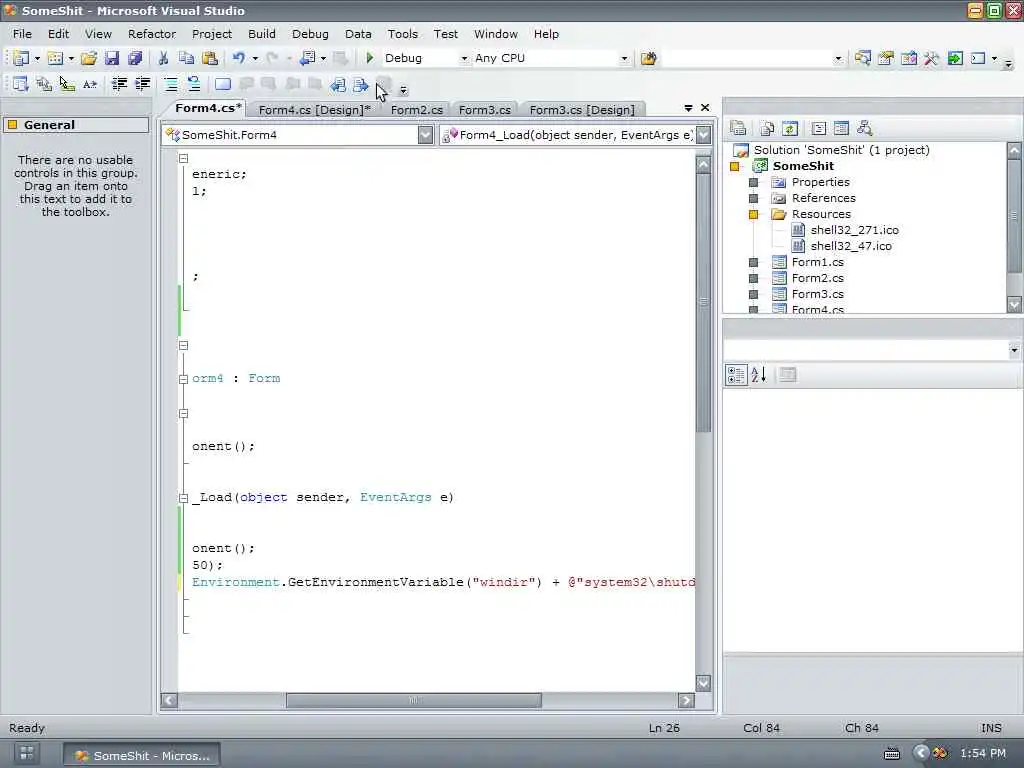Toggle Show All Files in Solution Explorer
The width and height of the screenshot is (1024, 768).
(767, 129)
